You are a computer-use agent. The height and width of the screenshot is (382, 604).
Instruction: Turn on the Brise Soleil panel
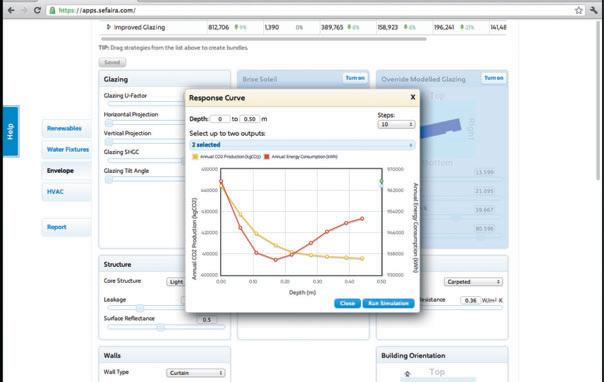click(355, 78)
